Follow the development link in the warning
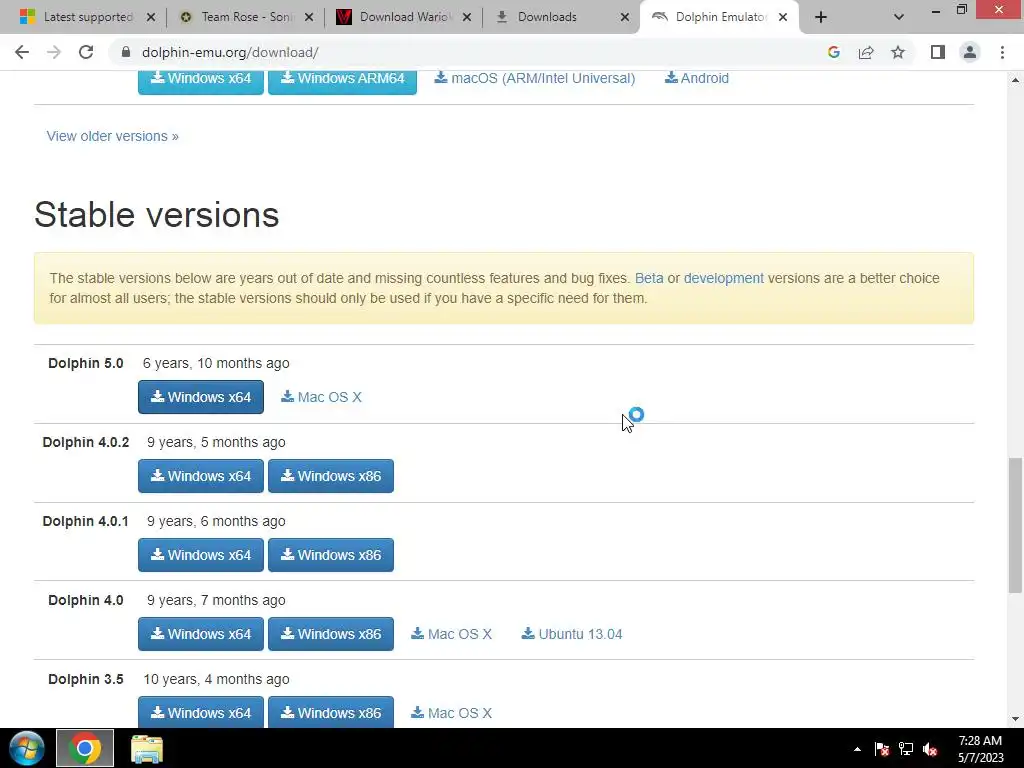Image resolution: width=1024 pixels, height=768 pixels. click(724, 278)
